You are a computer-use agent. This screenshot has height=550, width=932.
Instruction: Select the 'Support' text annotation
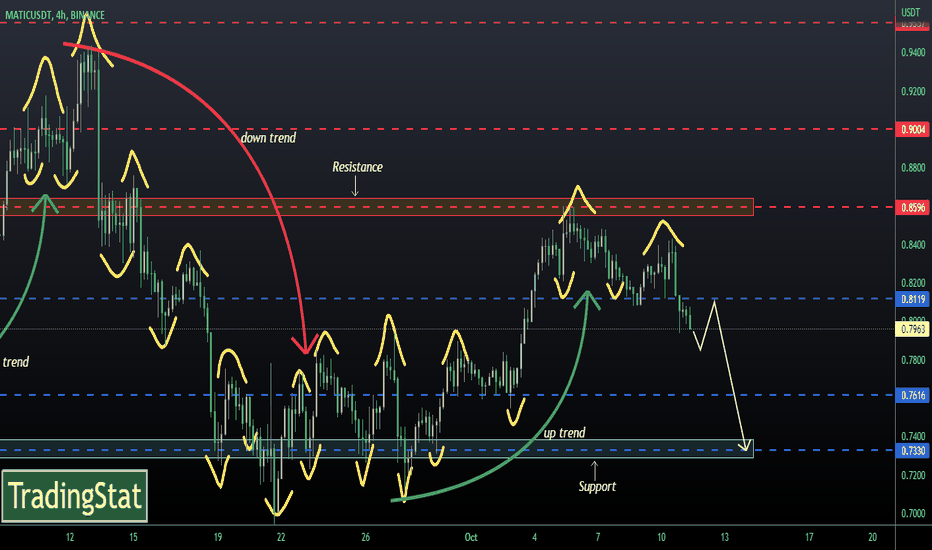[x=597, y=486]
